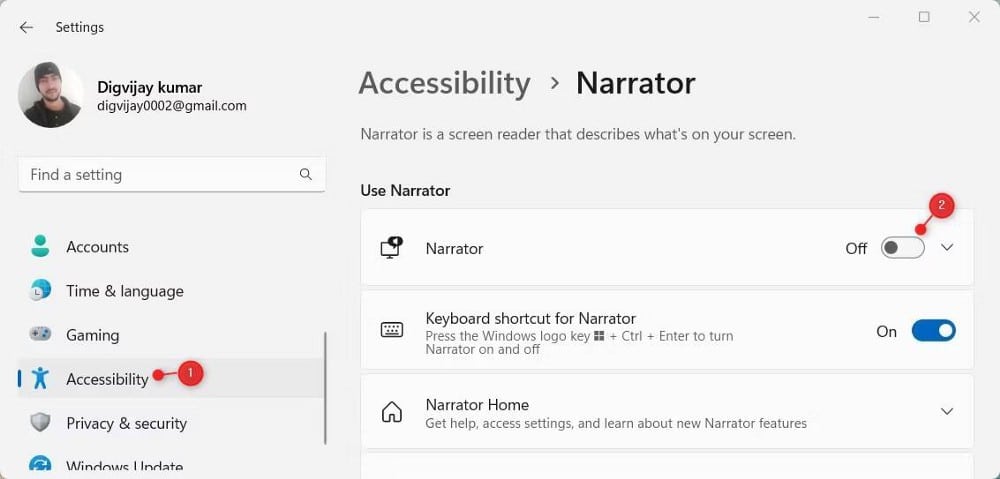Expand the Narrator options chevron
The image size is (1000, 479).
[x=947, y=248]
